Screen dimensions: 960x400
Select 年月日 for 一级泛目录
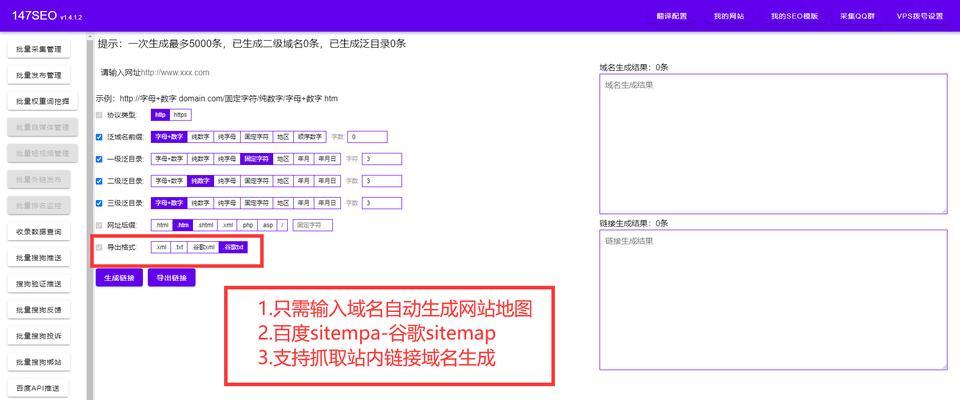(x=326, y=159)
